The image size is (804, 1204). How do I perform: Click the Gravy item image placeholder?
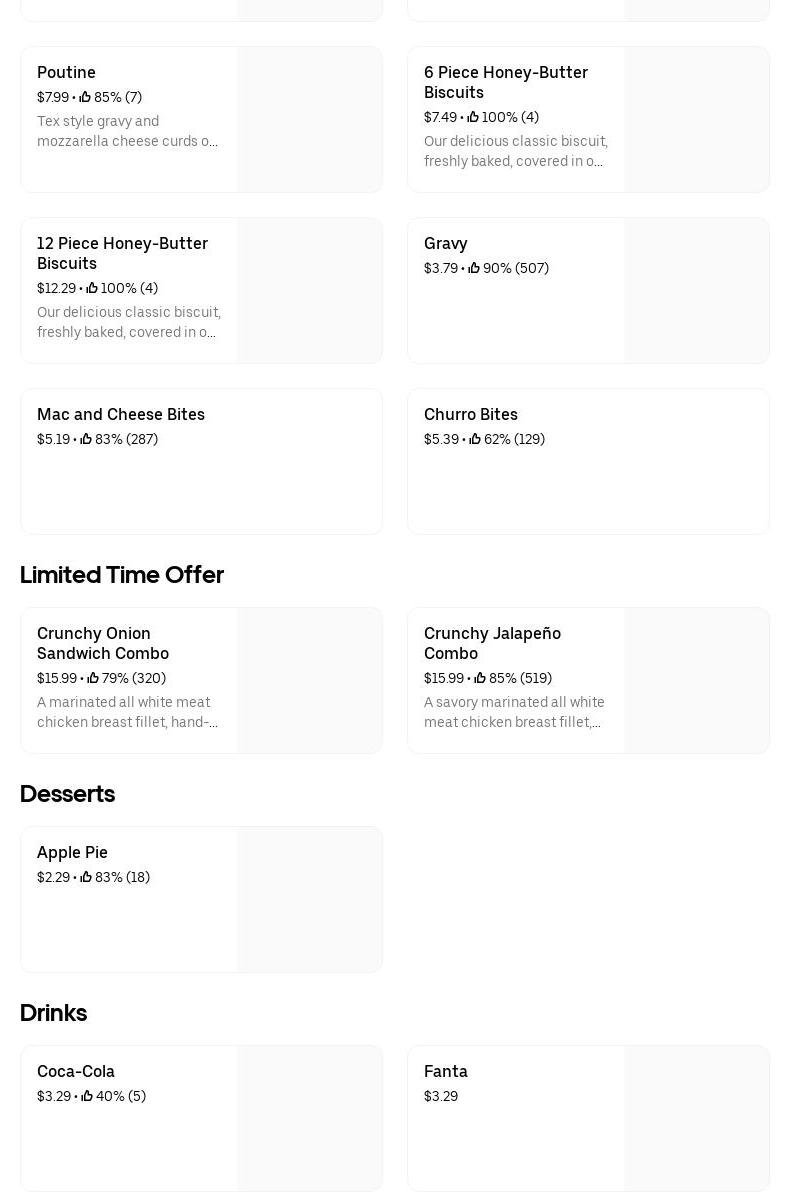point(696,290)
